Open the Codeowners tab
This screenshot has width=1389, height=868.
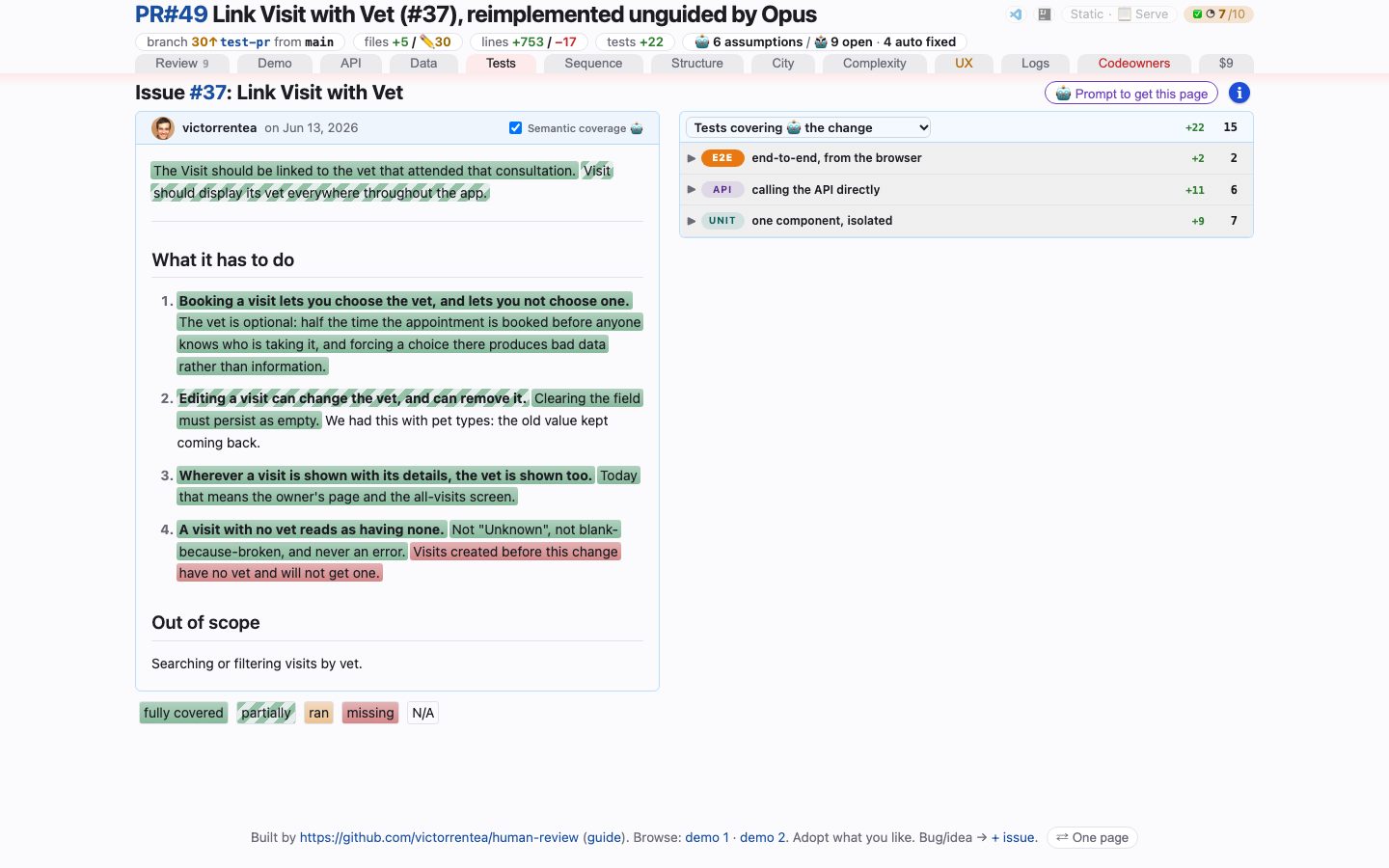coord(1134,64)
